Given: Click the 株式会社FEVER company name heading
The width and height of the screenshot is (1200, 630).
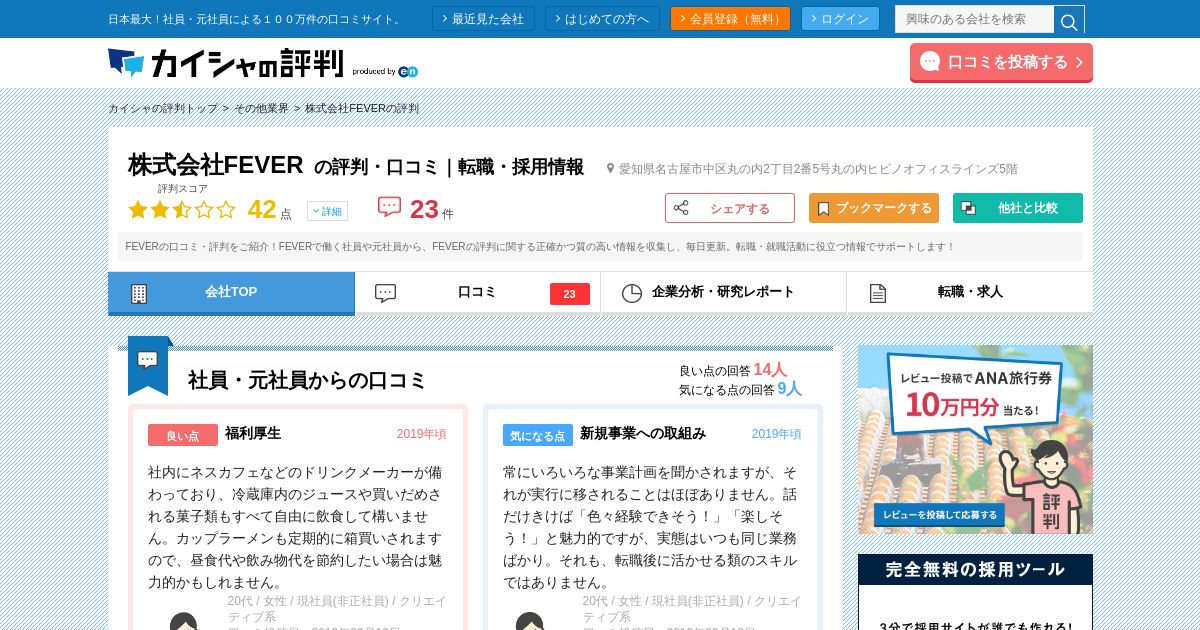Looking at the screenshot, I should [x=216, y=164].
